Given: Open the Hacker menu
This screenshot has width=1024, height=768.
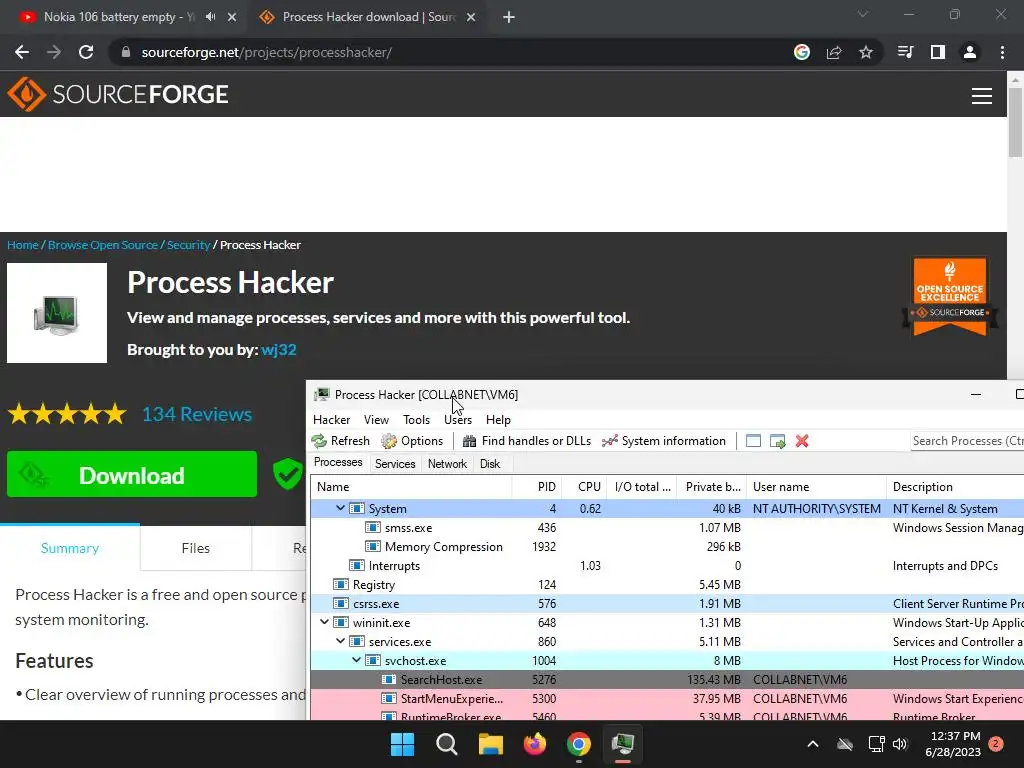Looking at the screenshot, I should pos(331,420).
